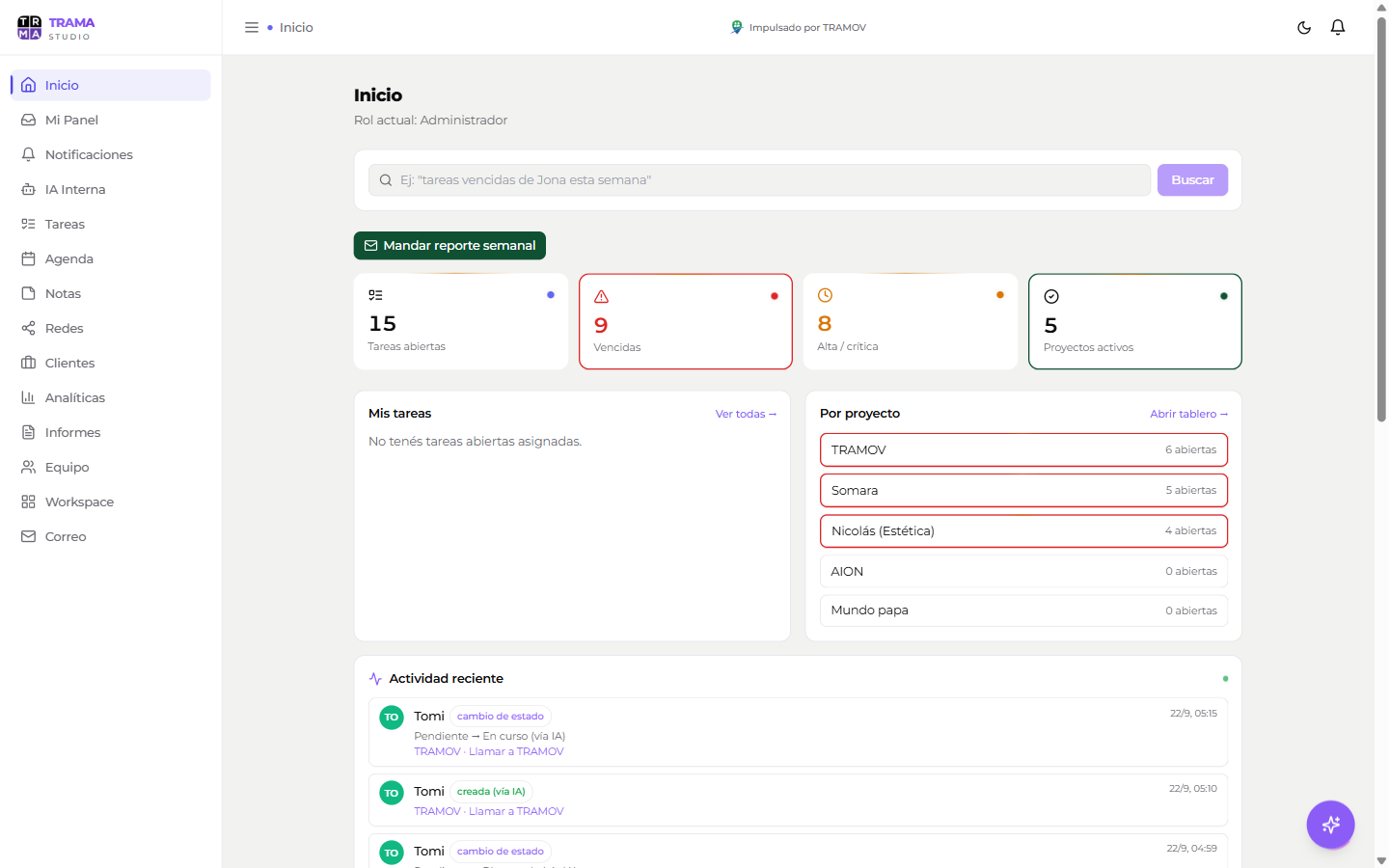Open the AION project row
The height and width of the screenshot is (868, 1389).
tap(1023, 571)
